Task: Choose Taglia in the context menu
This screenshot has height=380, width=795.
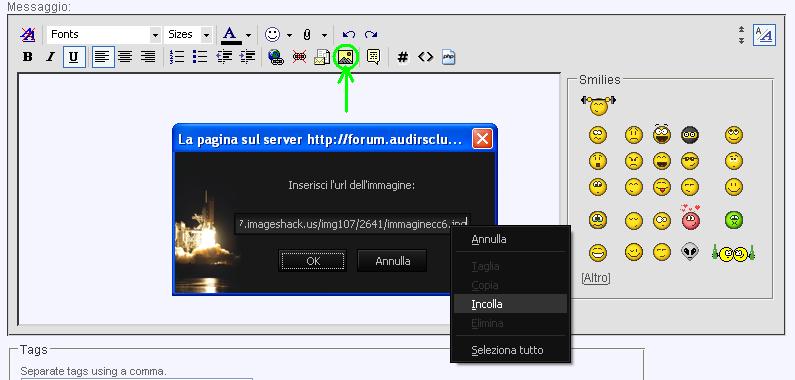Action: click(510, 266)
